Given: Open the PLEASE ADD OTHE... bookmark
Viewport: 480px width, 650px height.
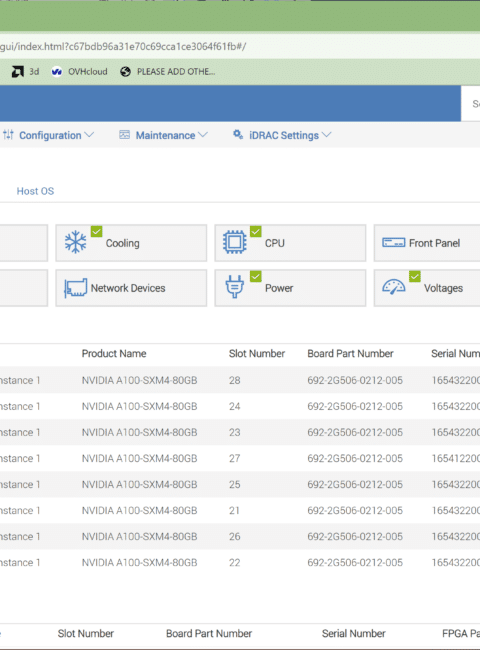Looking at the screenshot, I should (167, 72).
